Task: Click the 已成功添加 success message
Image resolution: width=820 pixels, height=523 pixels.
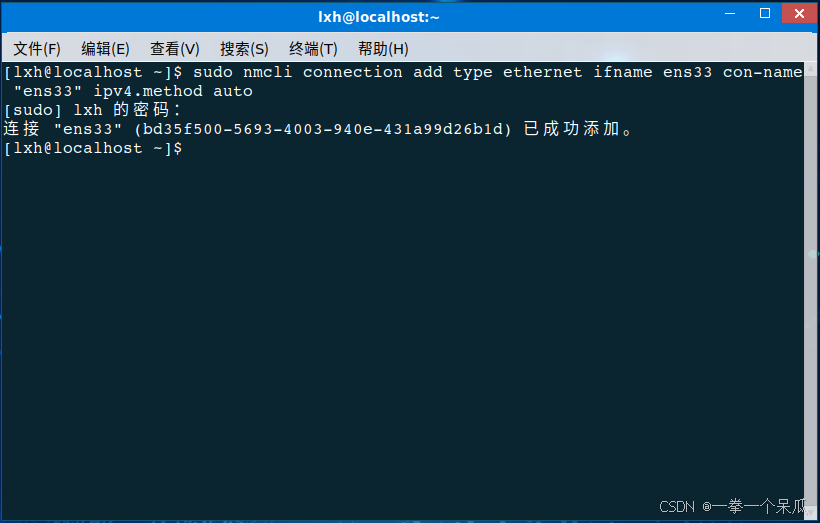Action: 578,129
